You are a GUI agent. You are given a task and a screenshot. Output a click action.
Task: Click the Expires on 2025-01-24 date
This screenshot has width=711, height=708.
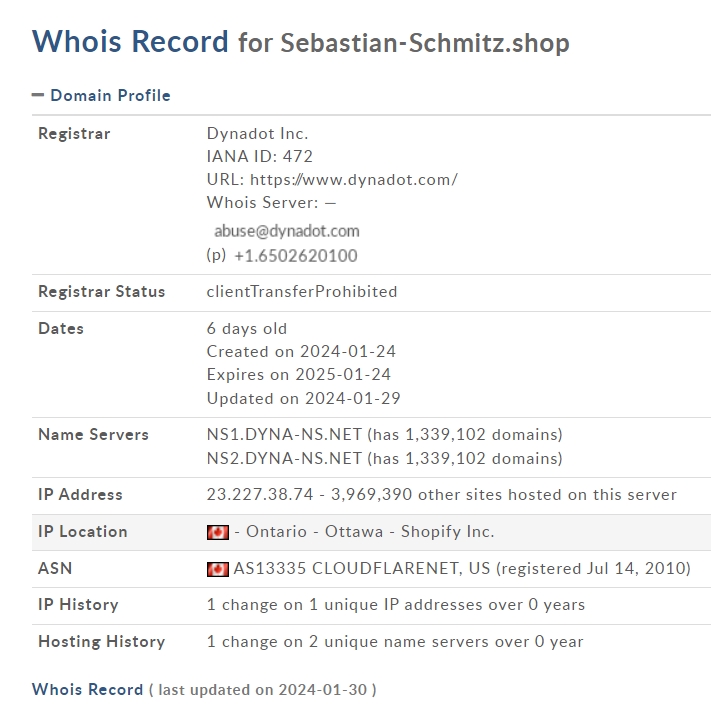click(299, 375)
